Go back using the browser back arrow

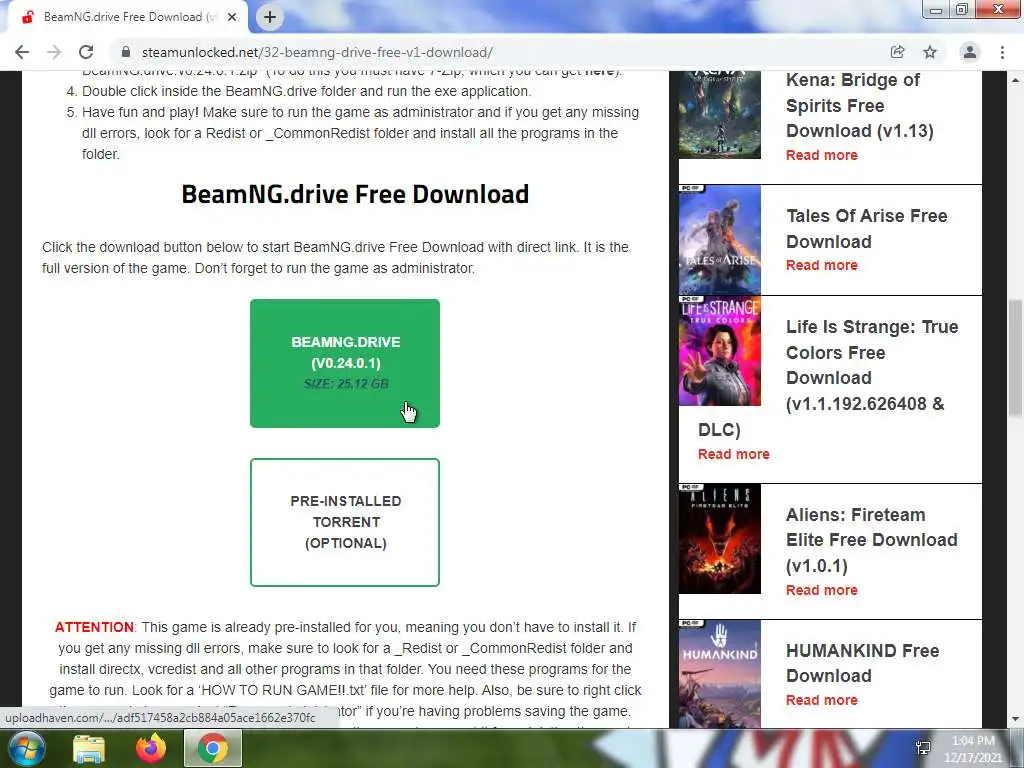click(x=22, y=52)
